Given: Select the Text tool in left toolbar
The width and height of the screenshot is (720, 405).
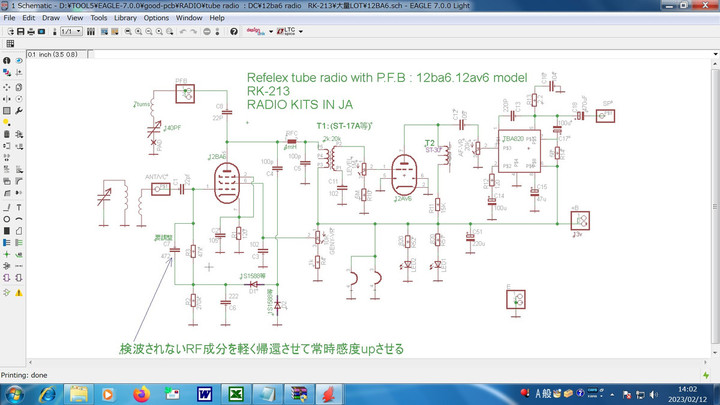Looking at the screenshot, I should [20, 206].
